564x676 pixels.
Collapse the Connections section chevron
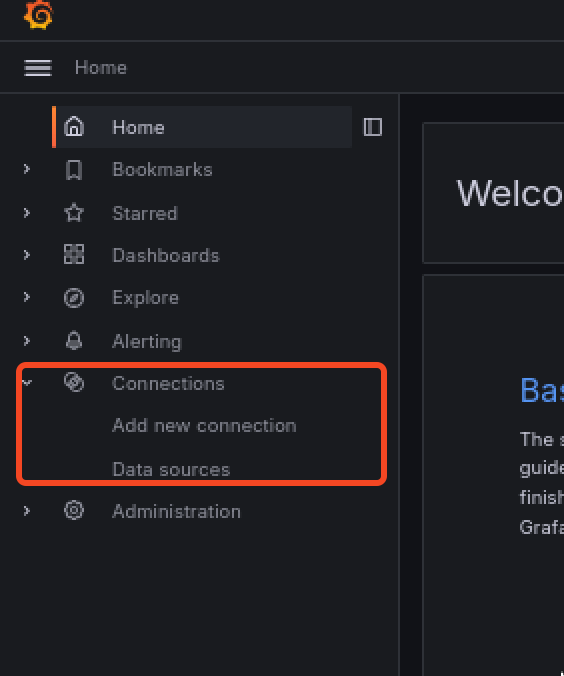click(x=27, y=383)
